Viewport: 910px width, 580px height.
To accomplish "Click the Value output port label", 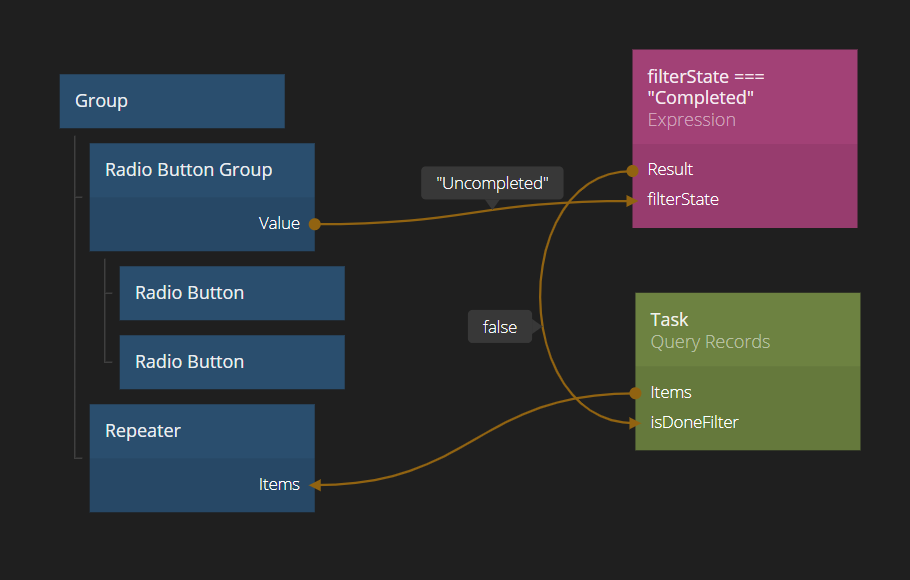I will [x=279, y=224].
